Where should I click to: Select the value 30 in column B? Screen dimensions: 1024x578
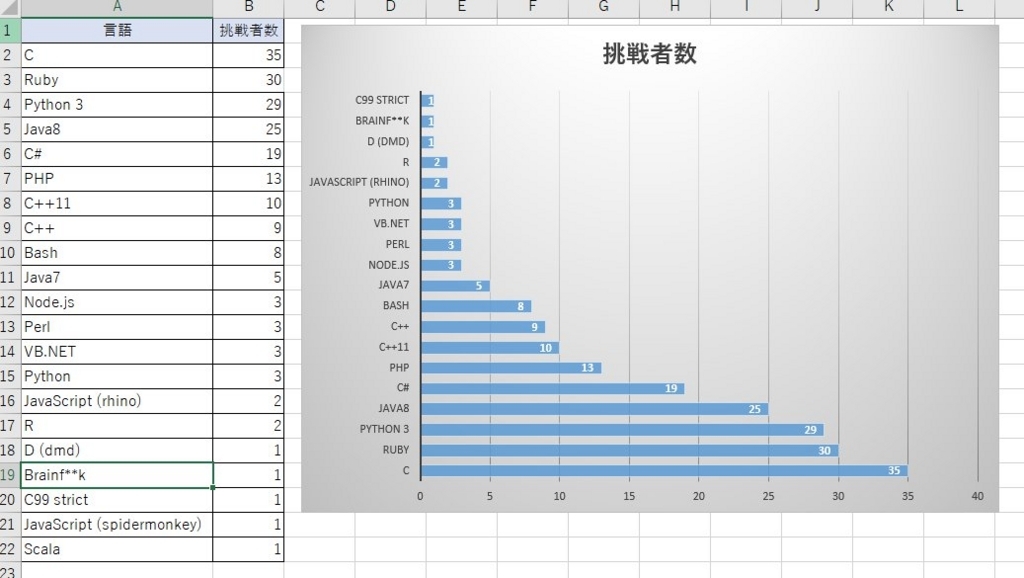pos(248,80)
